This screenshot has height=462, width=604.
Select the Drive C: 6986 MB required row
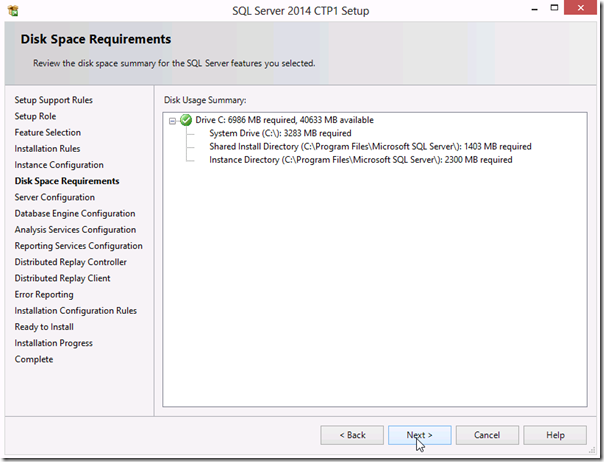pyautogui.click(x=284, y=120)
